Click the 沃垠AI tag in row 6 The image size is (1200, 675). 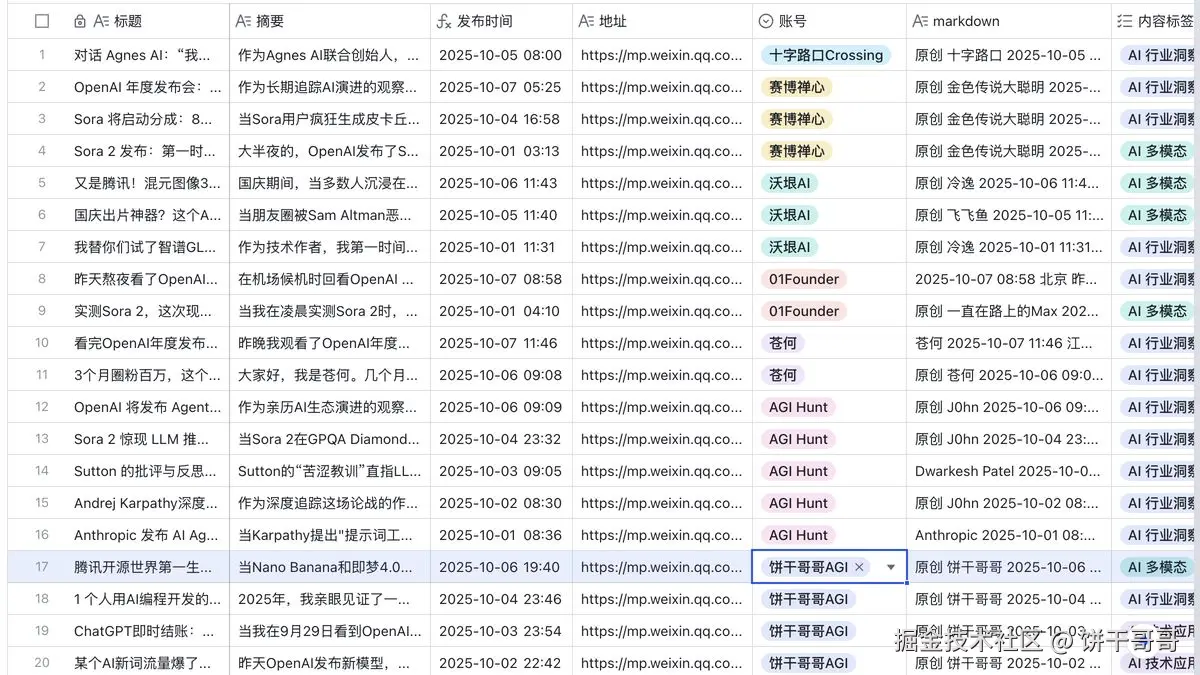tap(789, 215)
